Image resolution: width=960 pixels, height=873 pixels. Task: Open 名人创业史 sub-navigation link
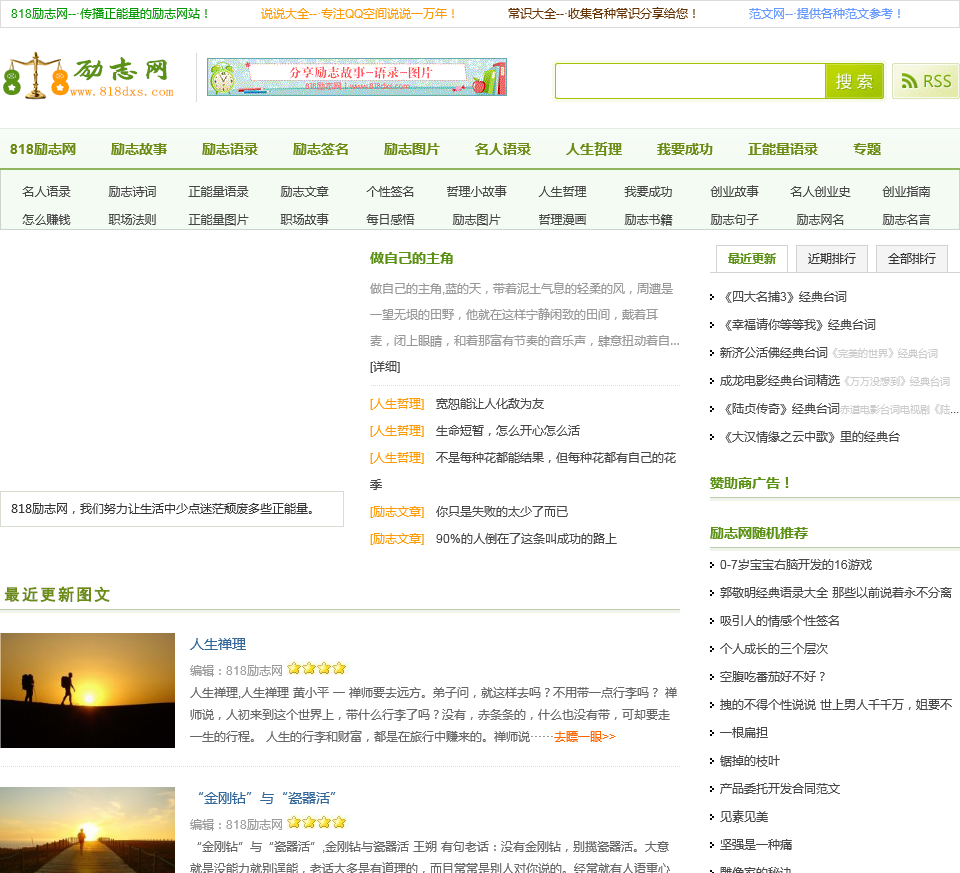tap(820, 192)
